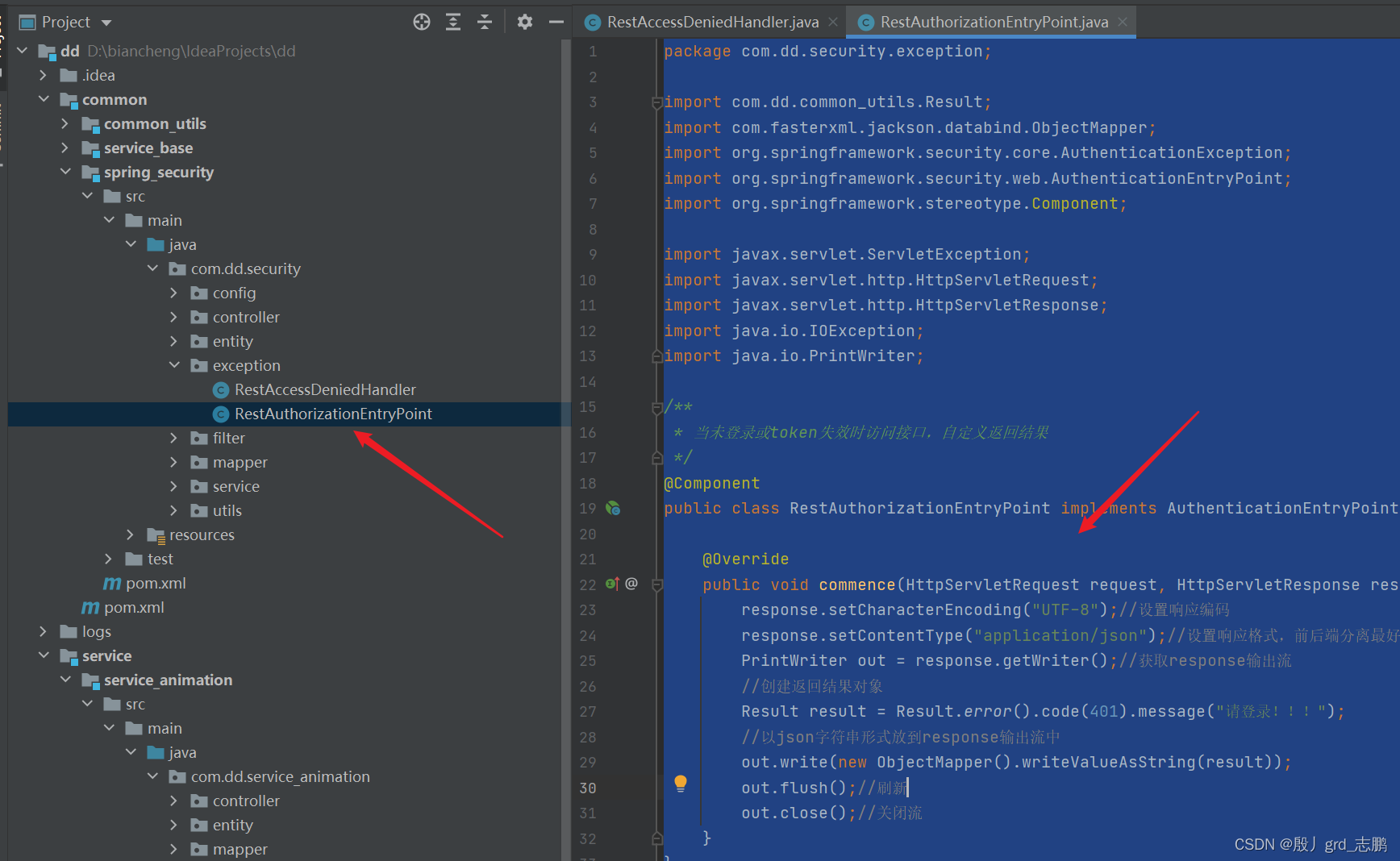Viewport: 1400px width, 861px height.
Task: Collapse the common module
Action: click(x=44, y=99)
